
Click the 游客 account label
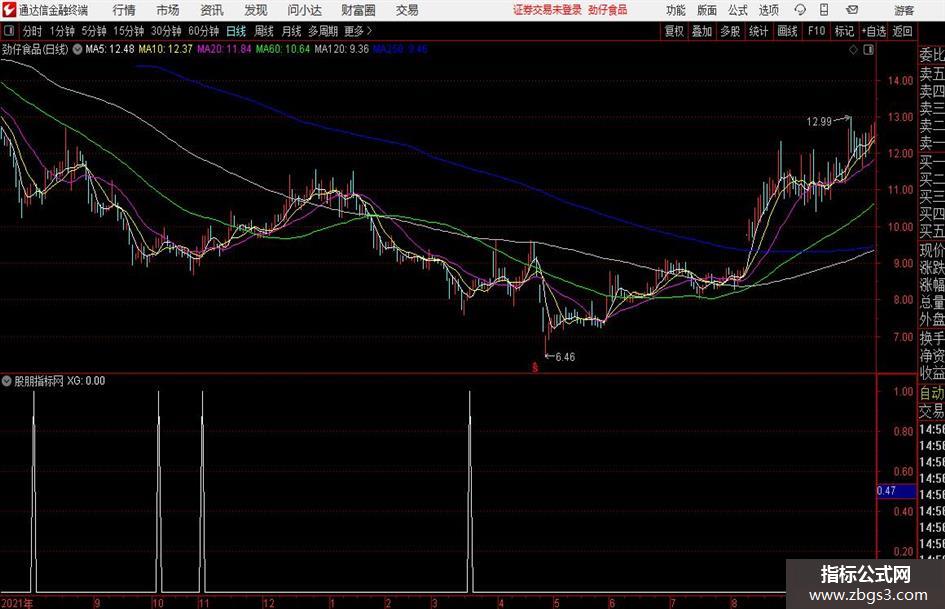click(904, 10)
